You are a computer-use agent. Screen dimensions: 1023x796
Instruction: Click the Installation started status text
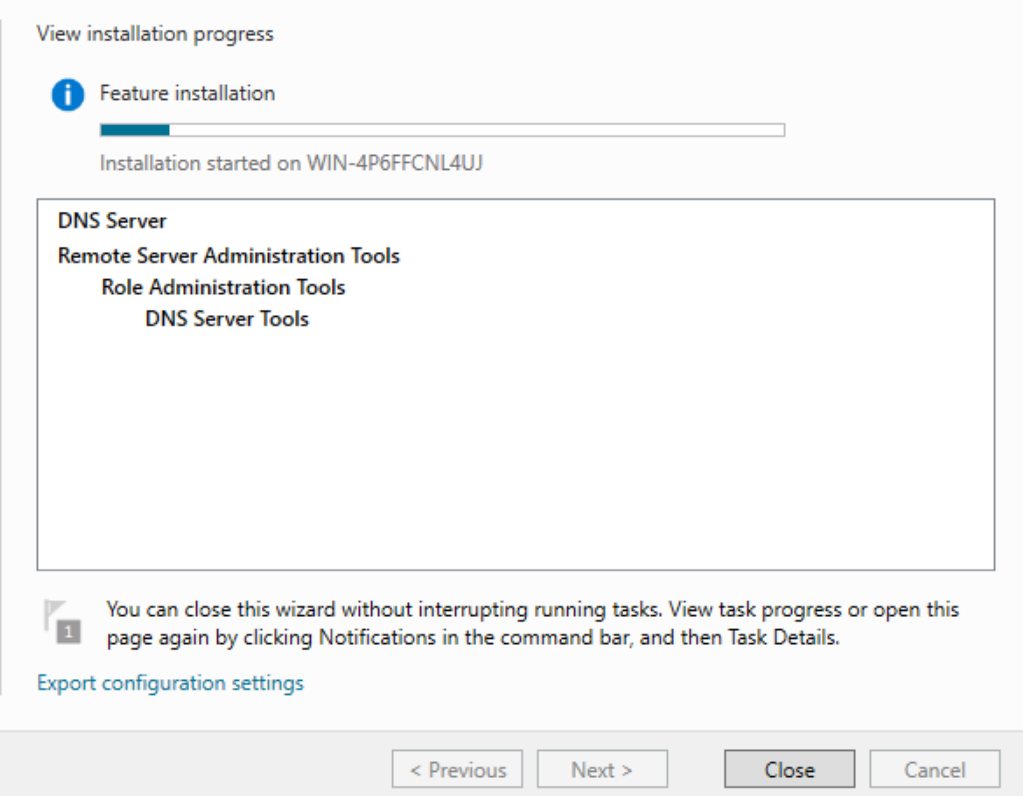(x=291, y=162)
